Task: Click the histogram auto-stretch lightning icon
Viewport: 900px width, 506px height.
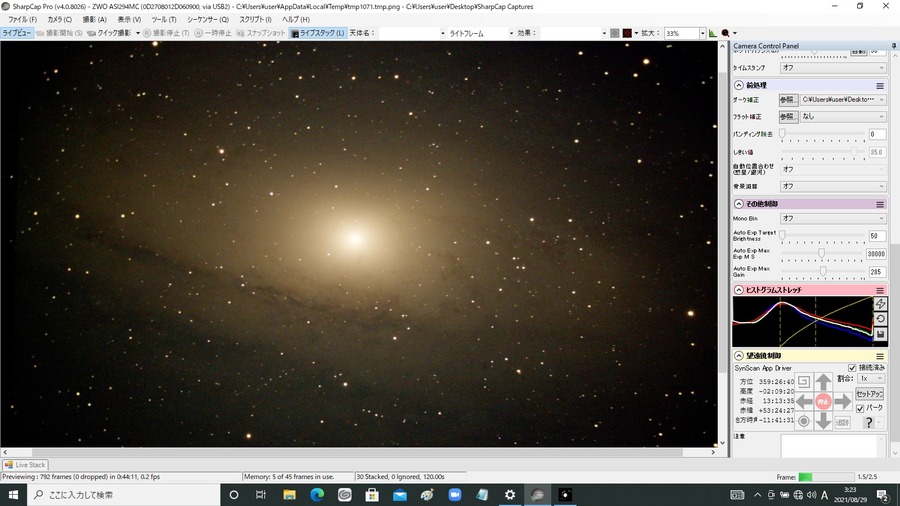Action: [880, 304]
